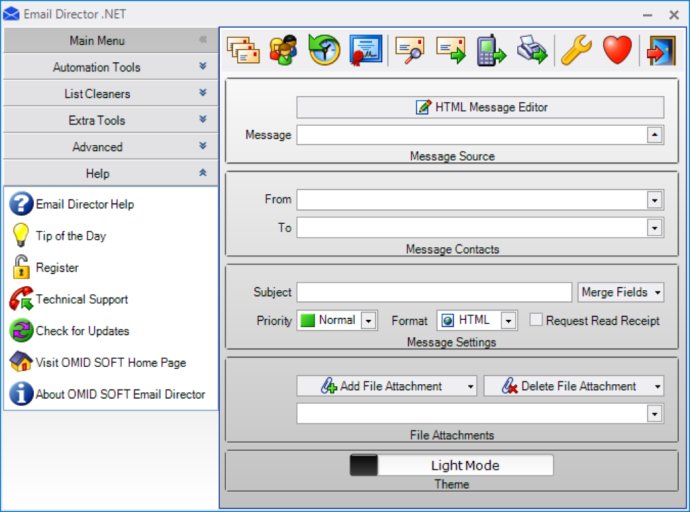Show Tip of the Day
Screen dimensions: 690x512
[x=71, y=236]
